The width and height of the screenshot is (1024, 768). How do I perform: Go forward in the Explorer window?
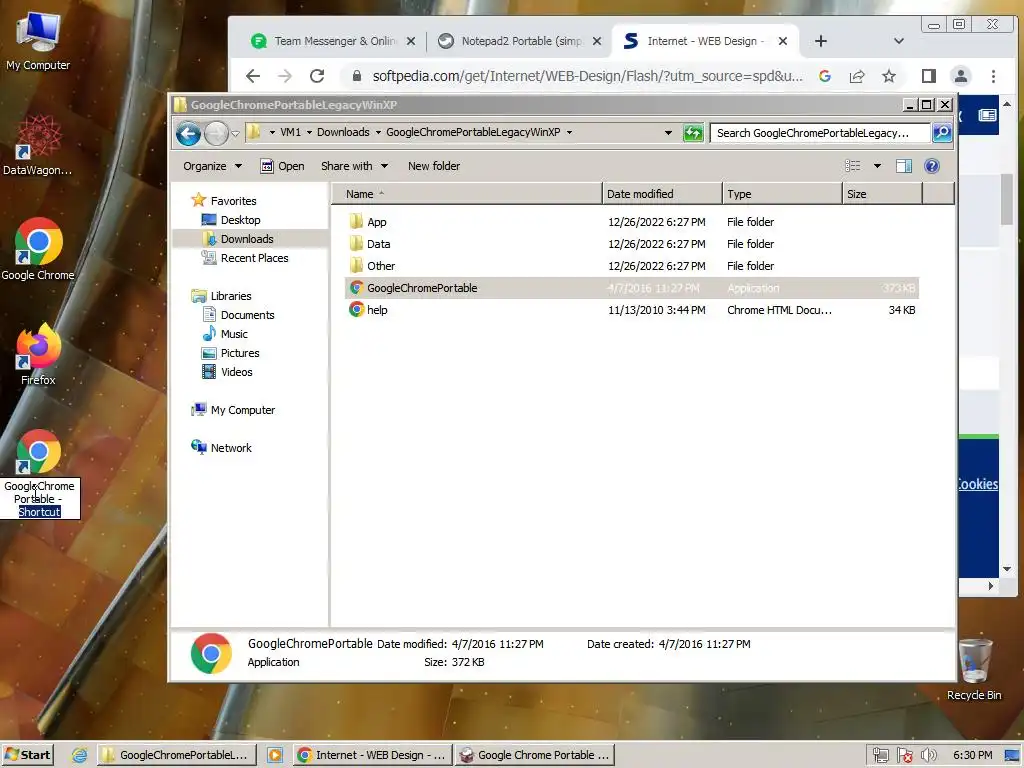coord(216,134)
